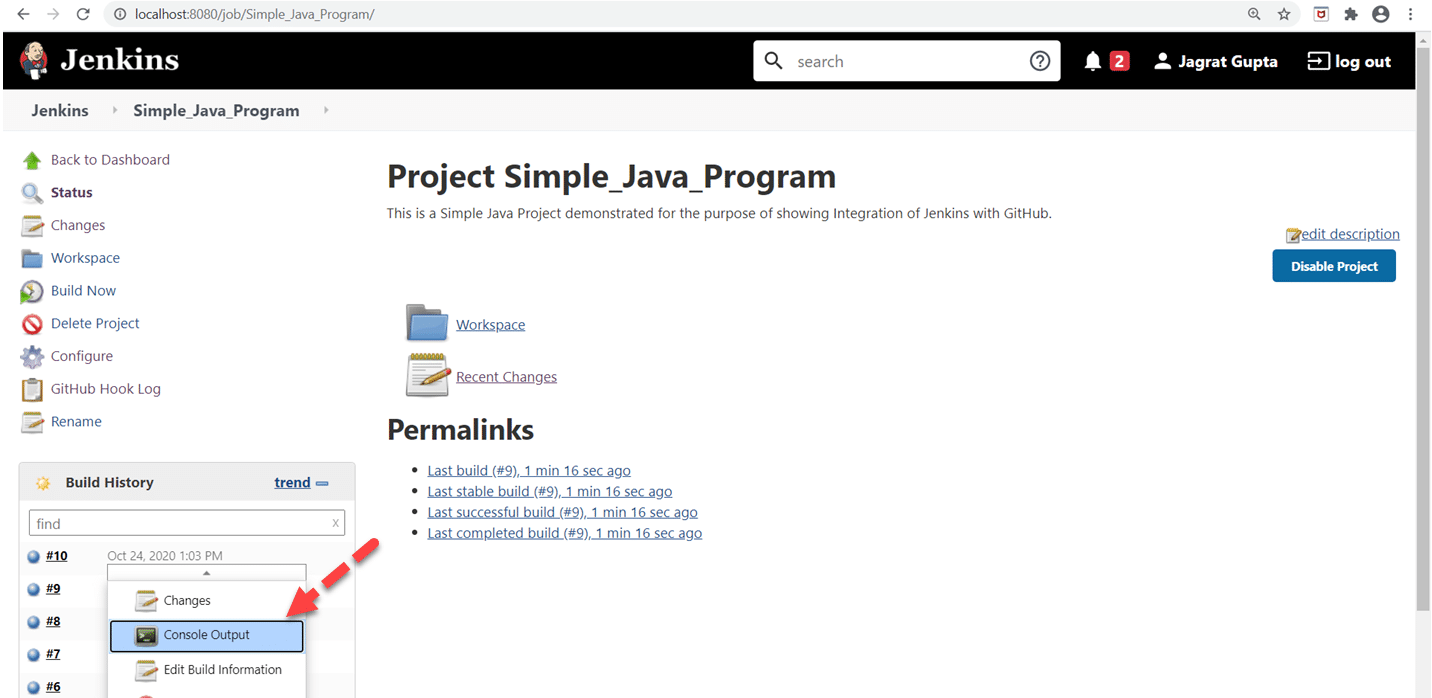
Task: Click the Changes notepad icon in sidebar
Action: click(x=32, y=226)
